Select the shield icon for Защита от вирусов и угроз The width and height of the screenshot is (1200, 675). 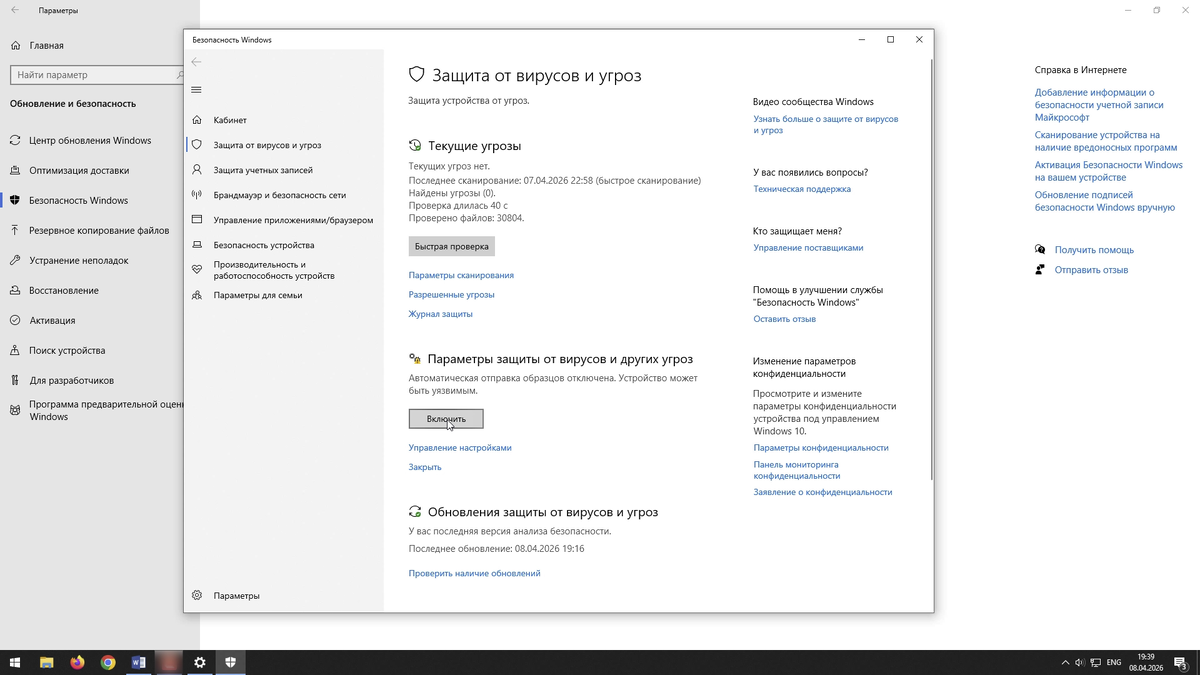click(x=196, y=145)
